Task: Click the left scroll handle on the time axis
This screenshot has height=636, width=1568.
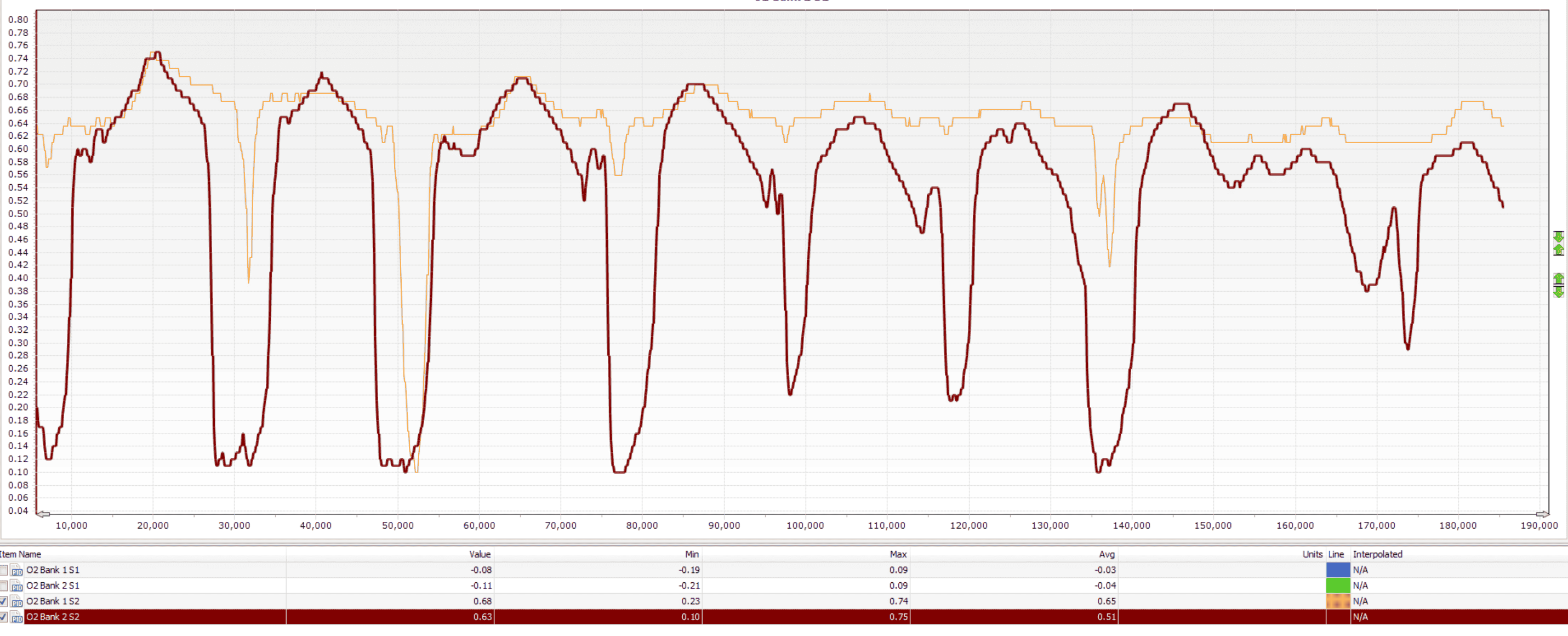Action: coord(43,514)
